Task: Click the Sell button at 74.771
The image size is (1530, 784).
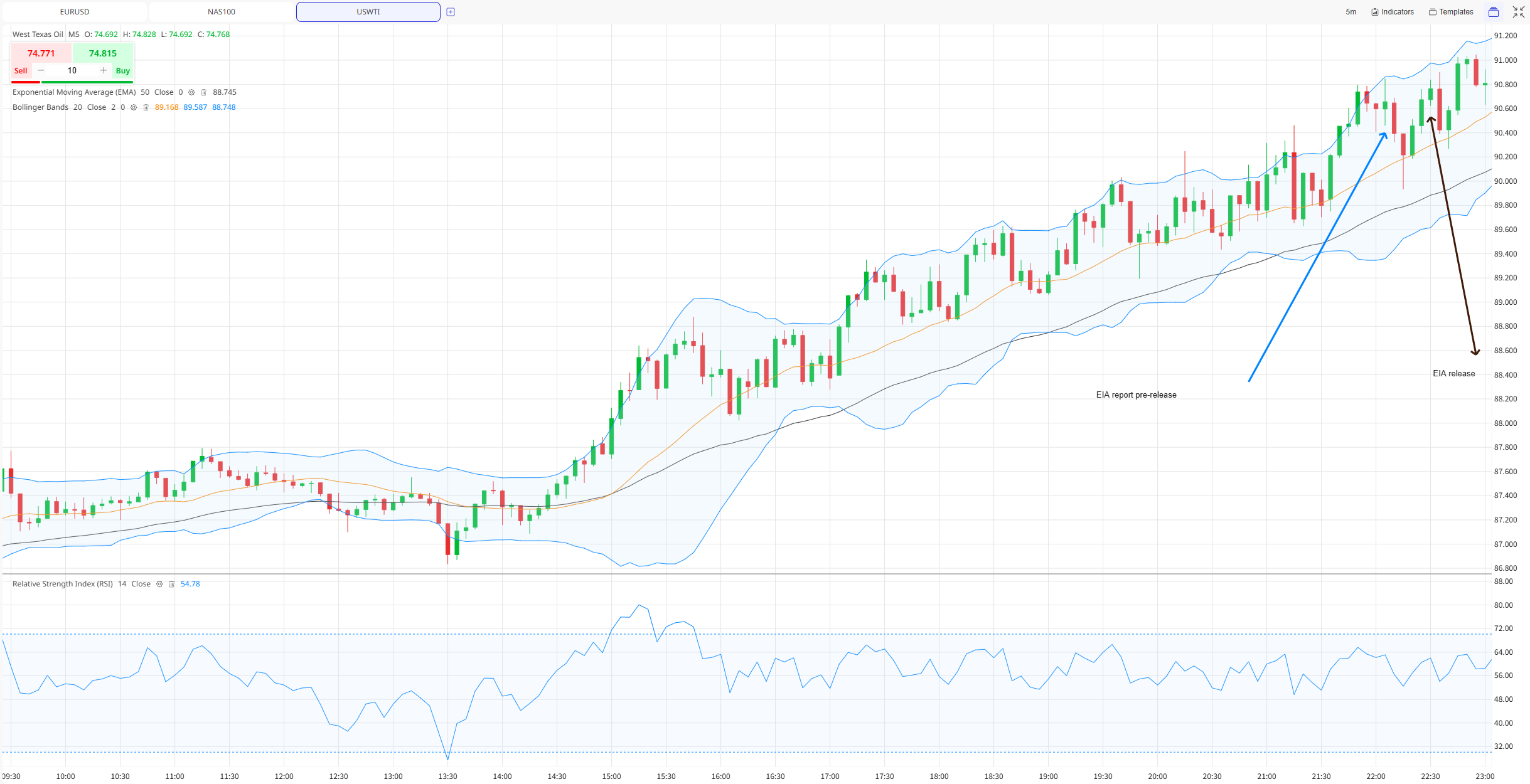Action: pos(41,60)
